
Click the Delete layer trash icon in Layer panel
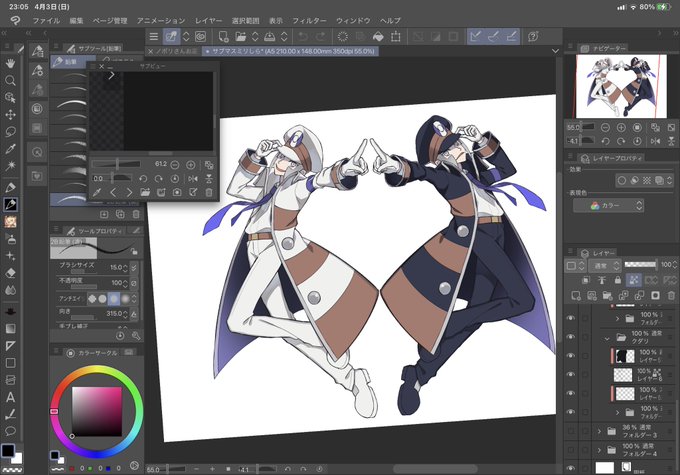(671, 295)
